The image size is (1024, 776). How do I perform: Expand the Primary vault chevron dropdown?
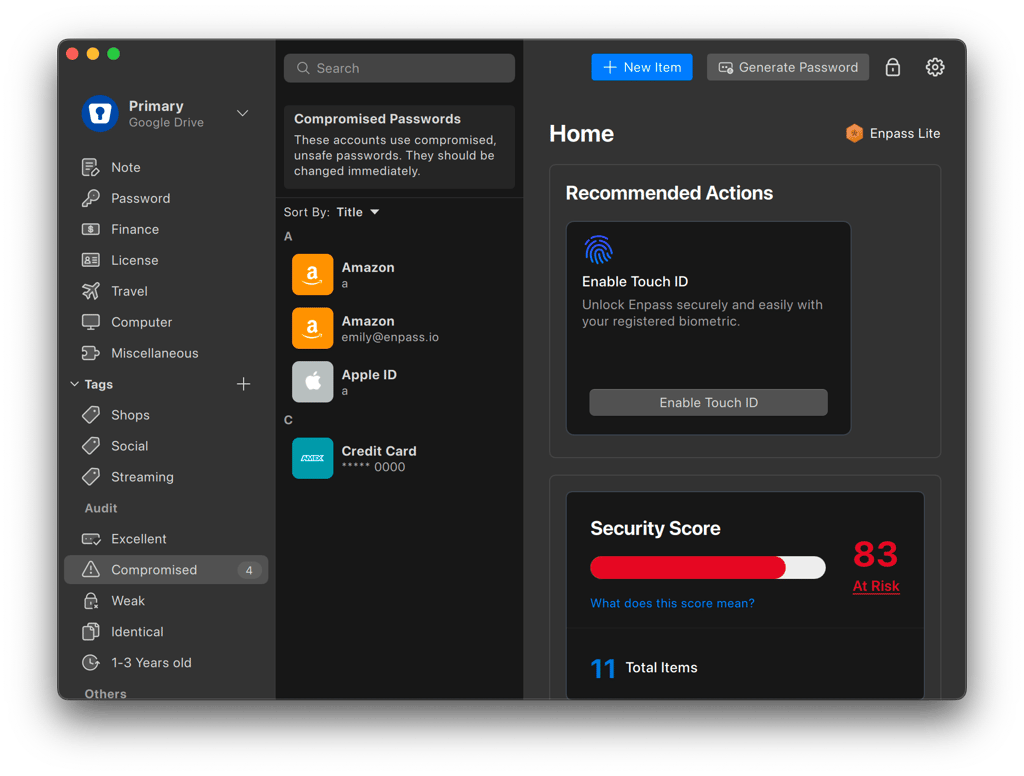click(242, 114)
